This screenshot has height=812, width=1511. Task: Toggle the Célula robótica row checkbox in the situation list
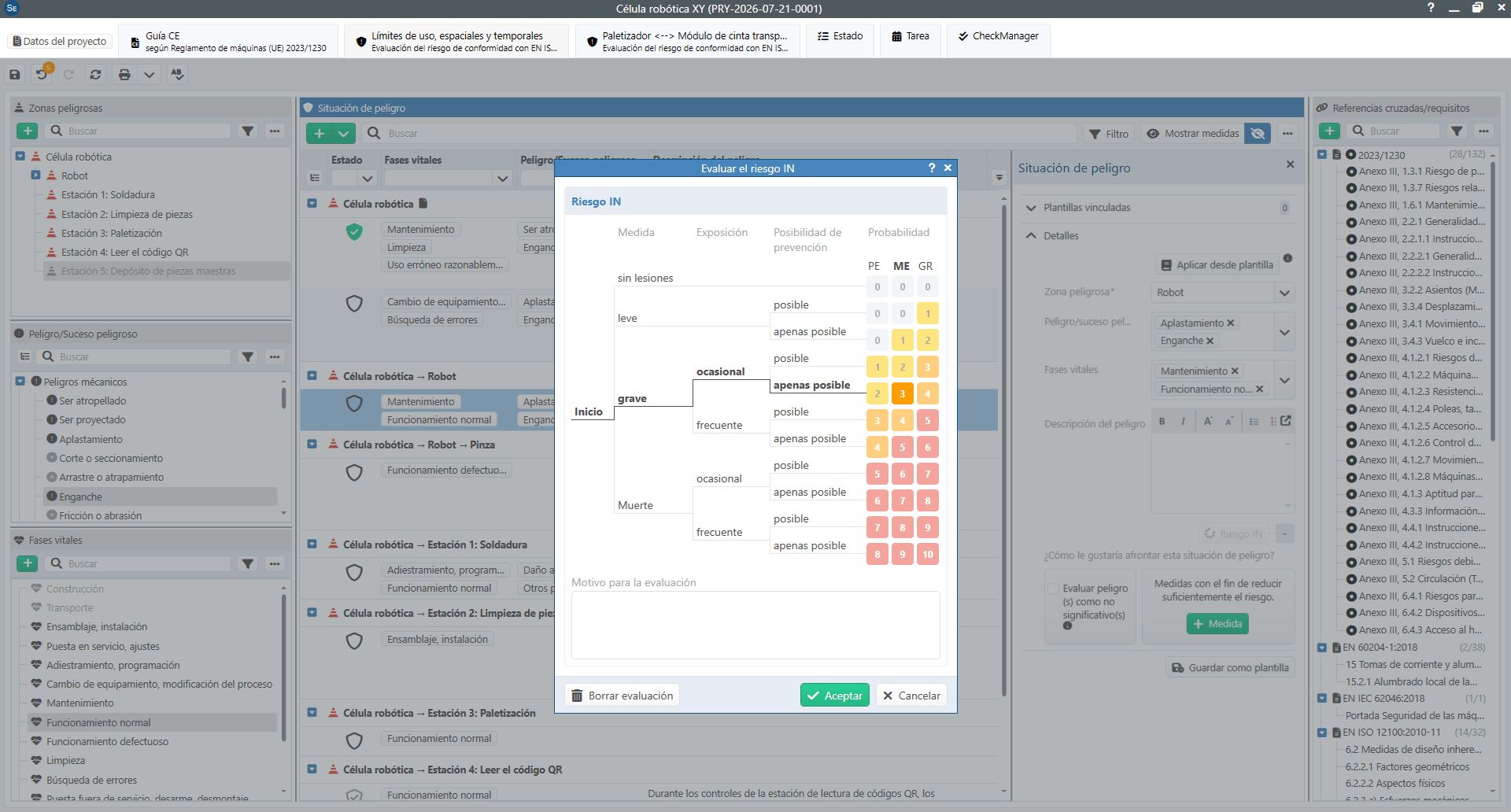pyautogui.click(x=312, y=204)
